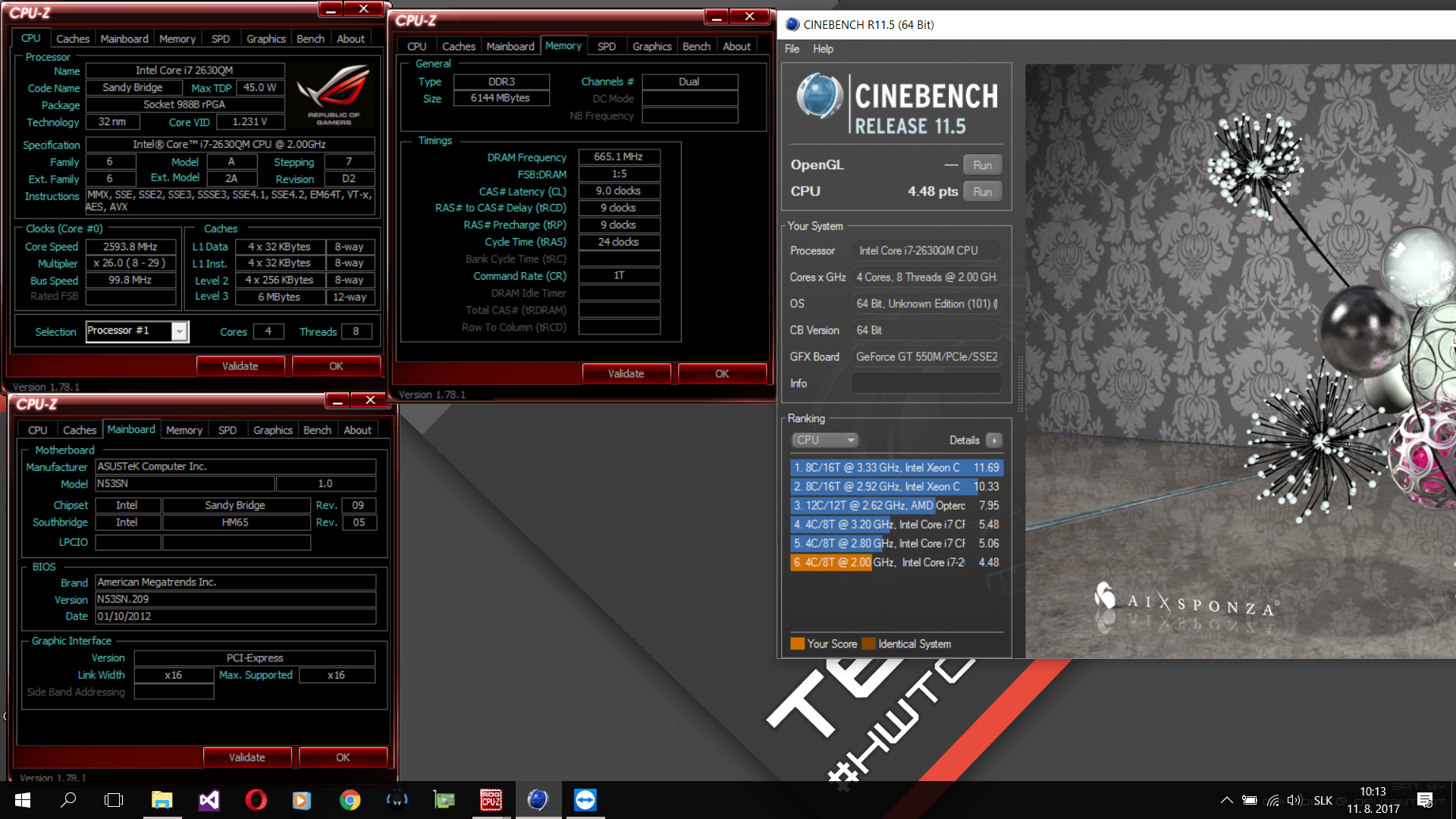This screenshot has width=1456, height=819.
Task: Switch to Cinebench taskbar icon
Action: pos(538,800)
